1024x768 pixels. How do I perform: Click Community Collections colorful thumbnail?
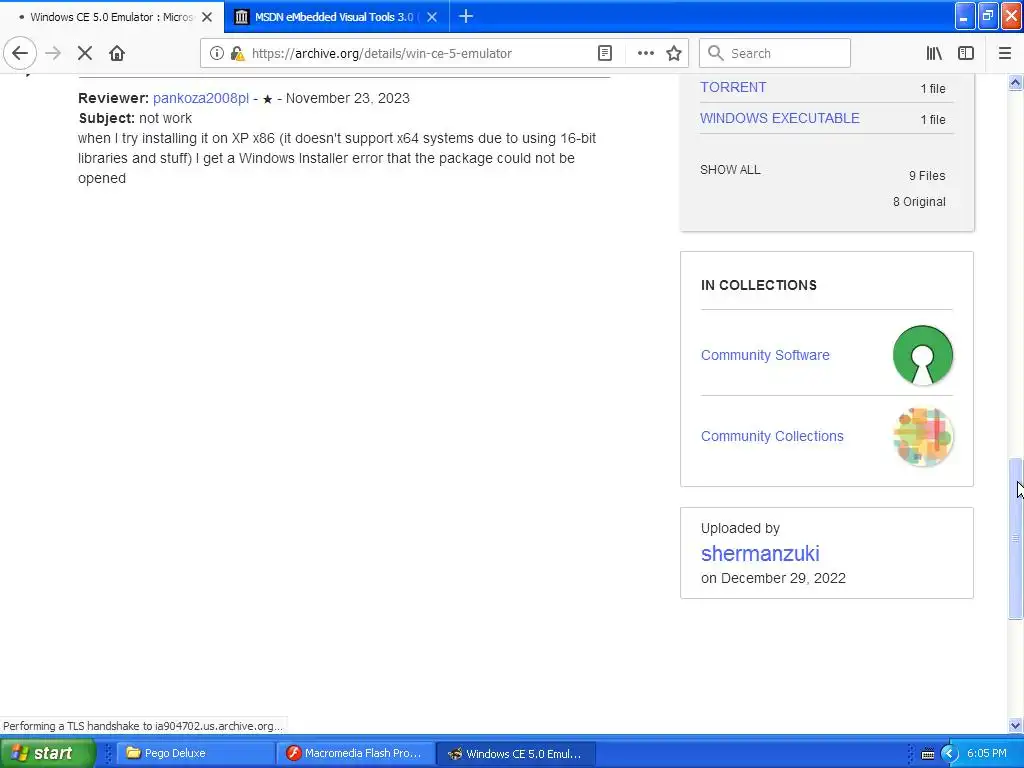click(x=923, y=436)
